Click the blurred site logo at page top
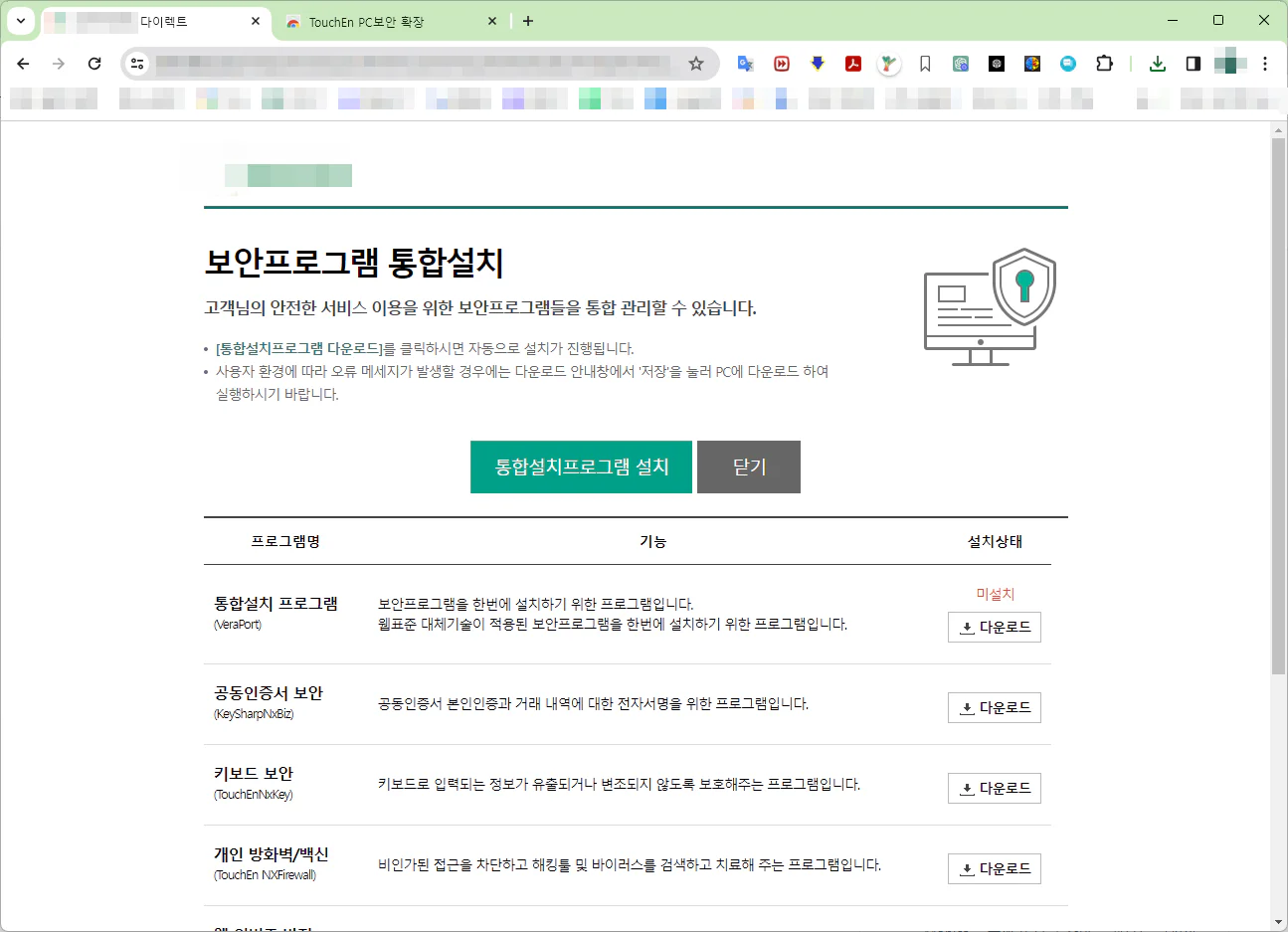The image size is (1288, 932). (288, 175)
